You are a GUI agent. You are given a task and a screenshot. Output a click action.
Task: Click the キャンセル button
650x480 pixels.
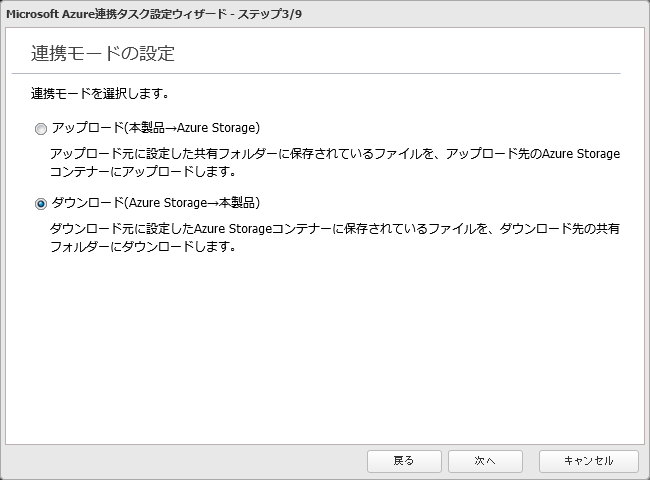click(x=589, y=461)
